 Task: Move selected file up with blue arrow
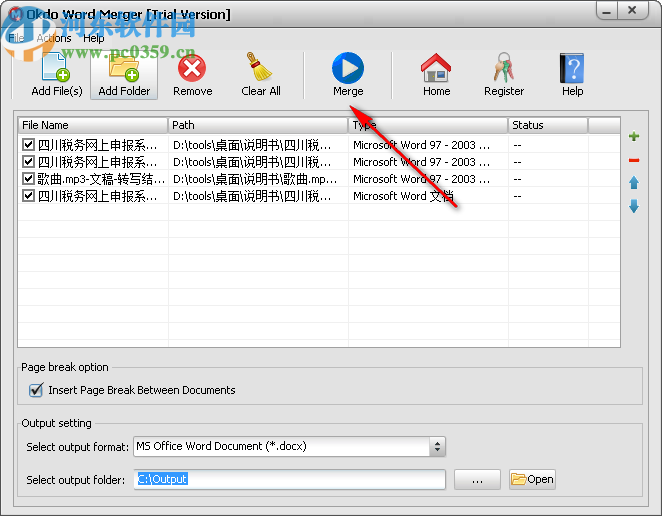[x=634, y=182]
